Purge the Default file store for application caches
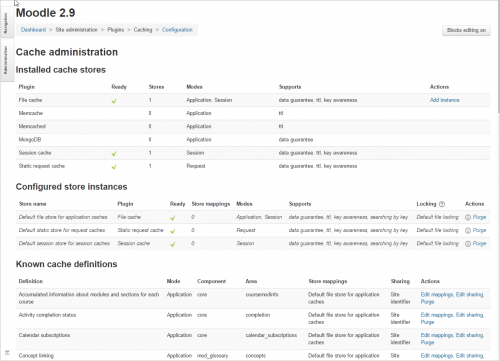The height and width of the screenshot is (361, 500). (x=479, y=217)
